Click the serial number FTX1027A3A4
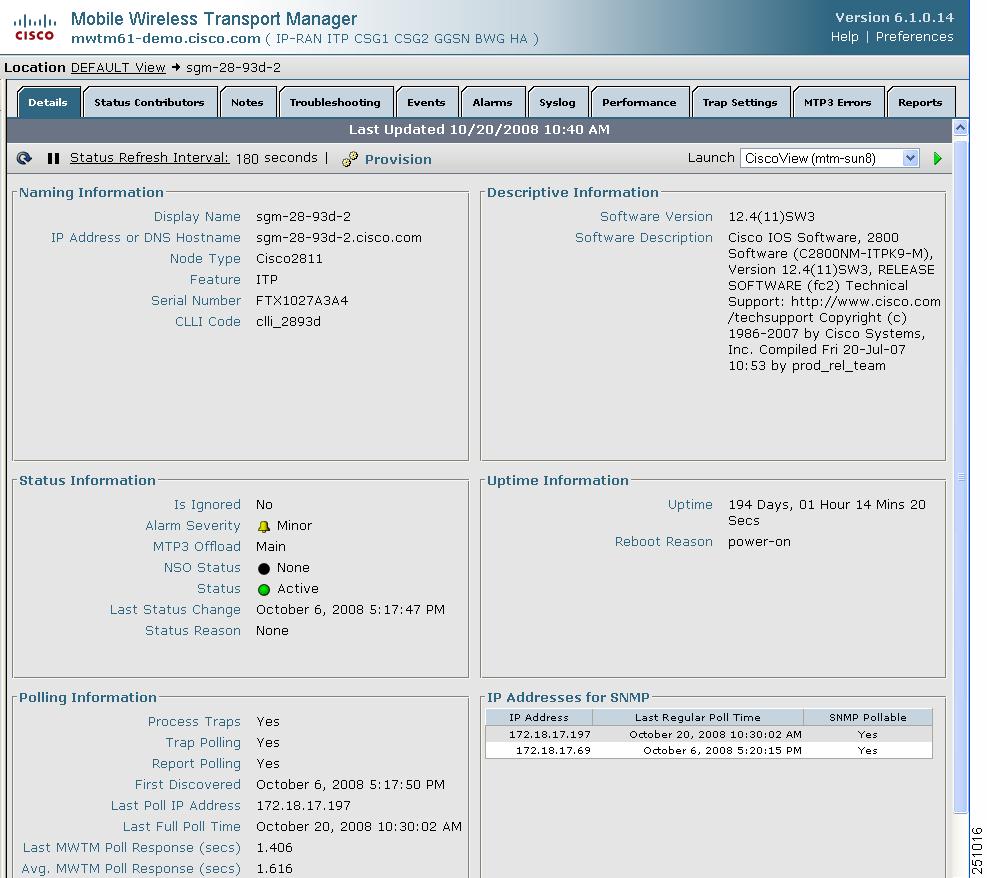Viewport: 987px width, 878px height. click(302, 300)
